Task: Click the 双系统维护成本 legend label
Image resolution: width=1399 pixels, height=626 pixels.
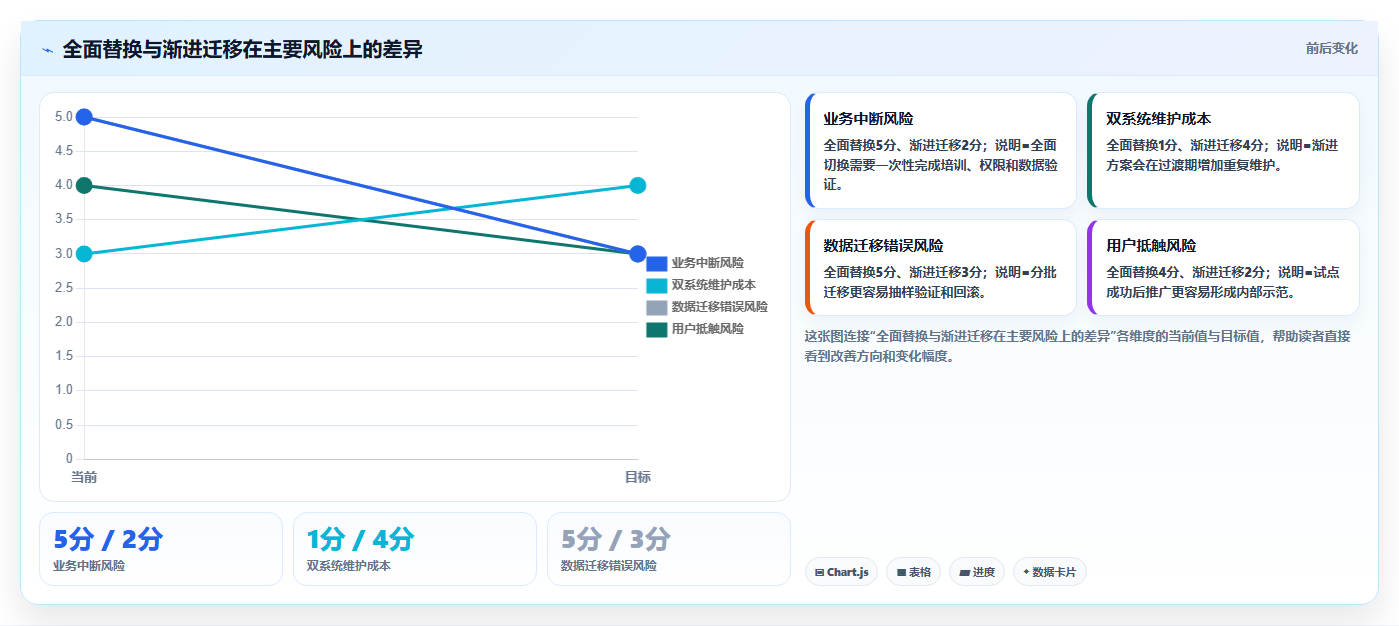Action: coord(714,285)
